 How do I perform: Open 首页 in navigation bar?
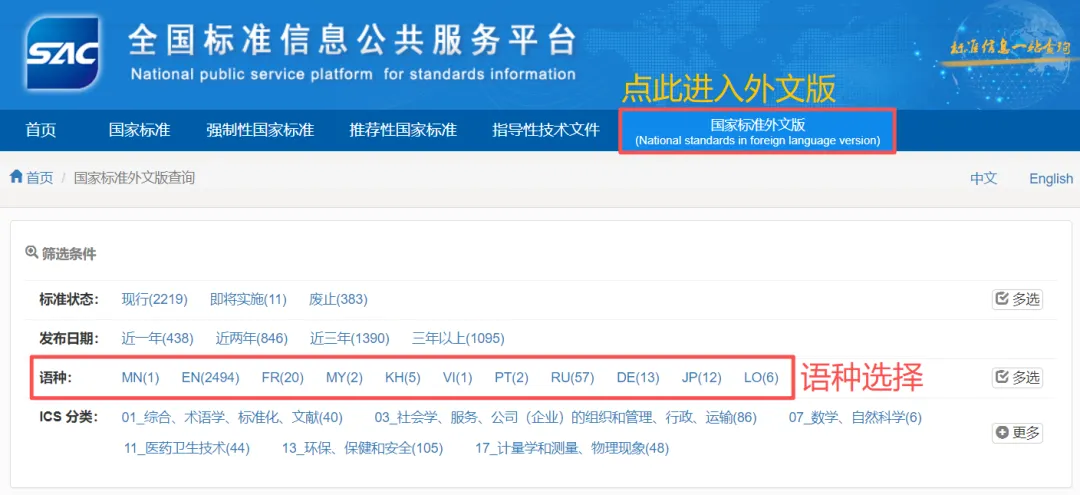tap(41, 130)
